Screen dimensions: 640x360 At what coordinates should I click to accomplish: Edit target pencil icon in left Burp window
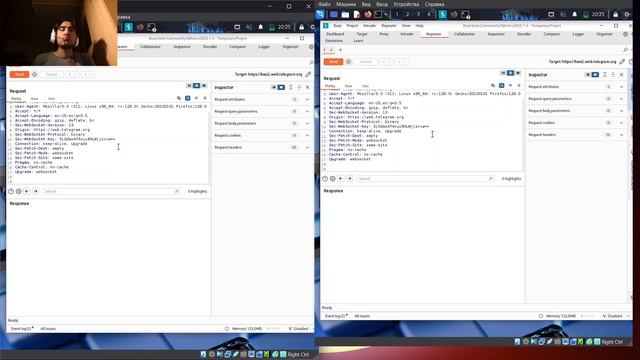(308, 74)
